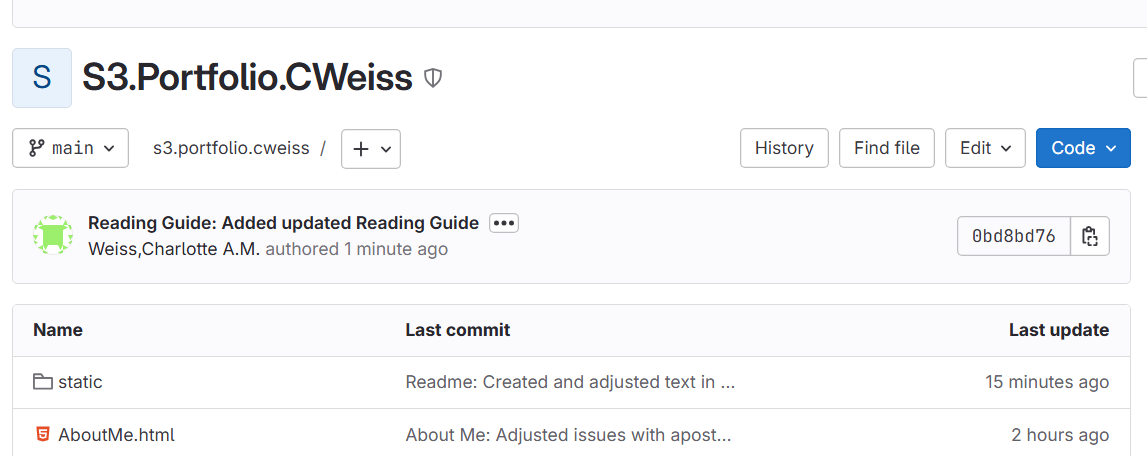
Task: Click the green author avatar
Action: click(x=53, y=235)
